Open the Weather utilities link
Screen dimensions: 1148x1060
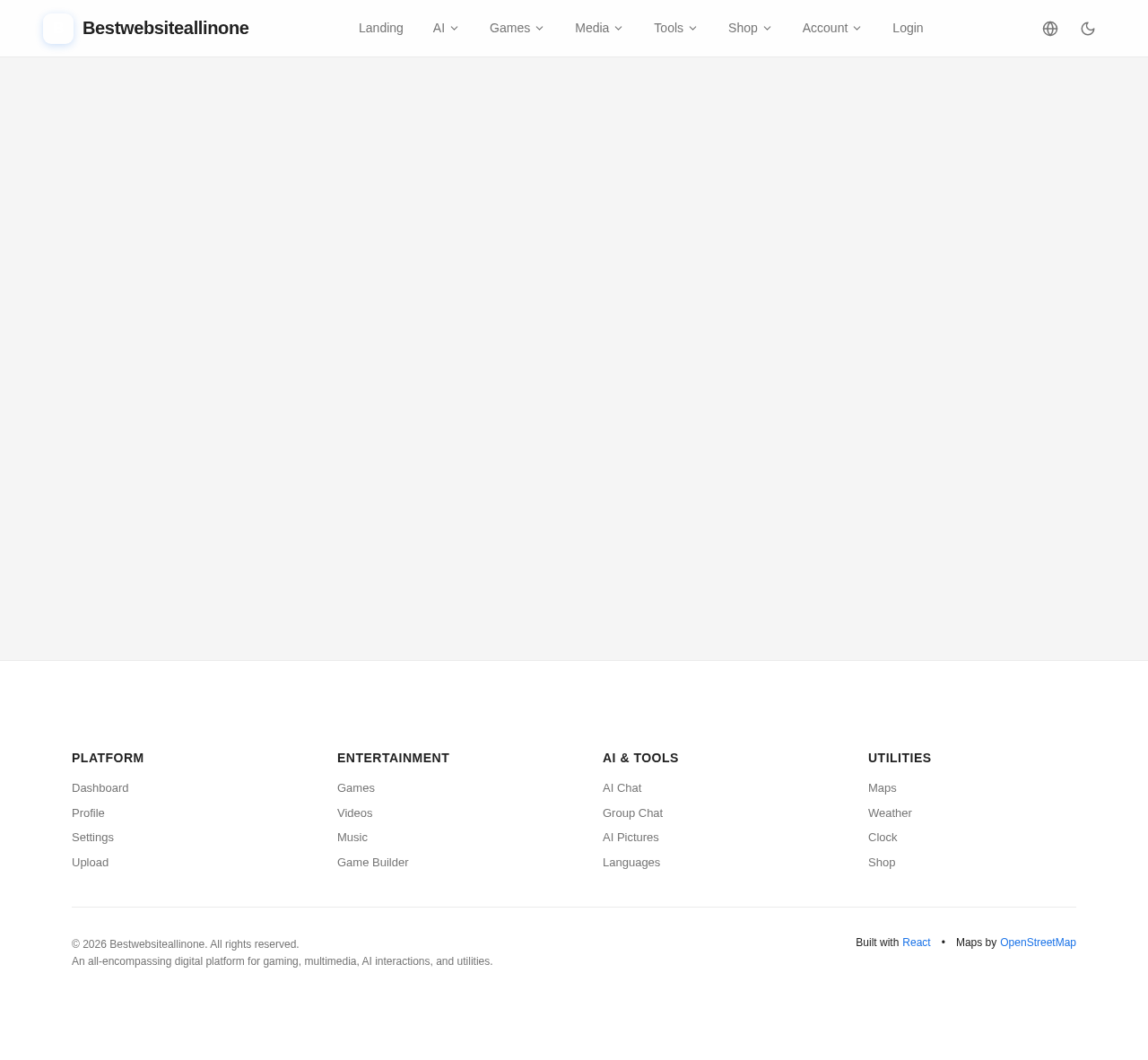(x=890, y=813)
